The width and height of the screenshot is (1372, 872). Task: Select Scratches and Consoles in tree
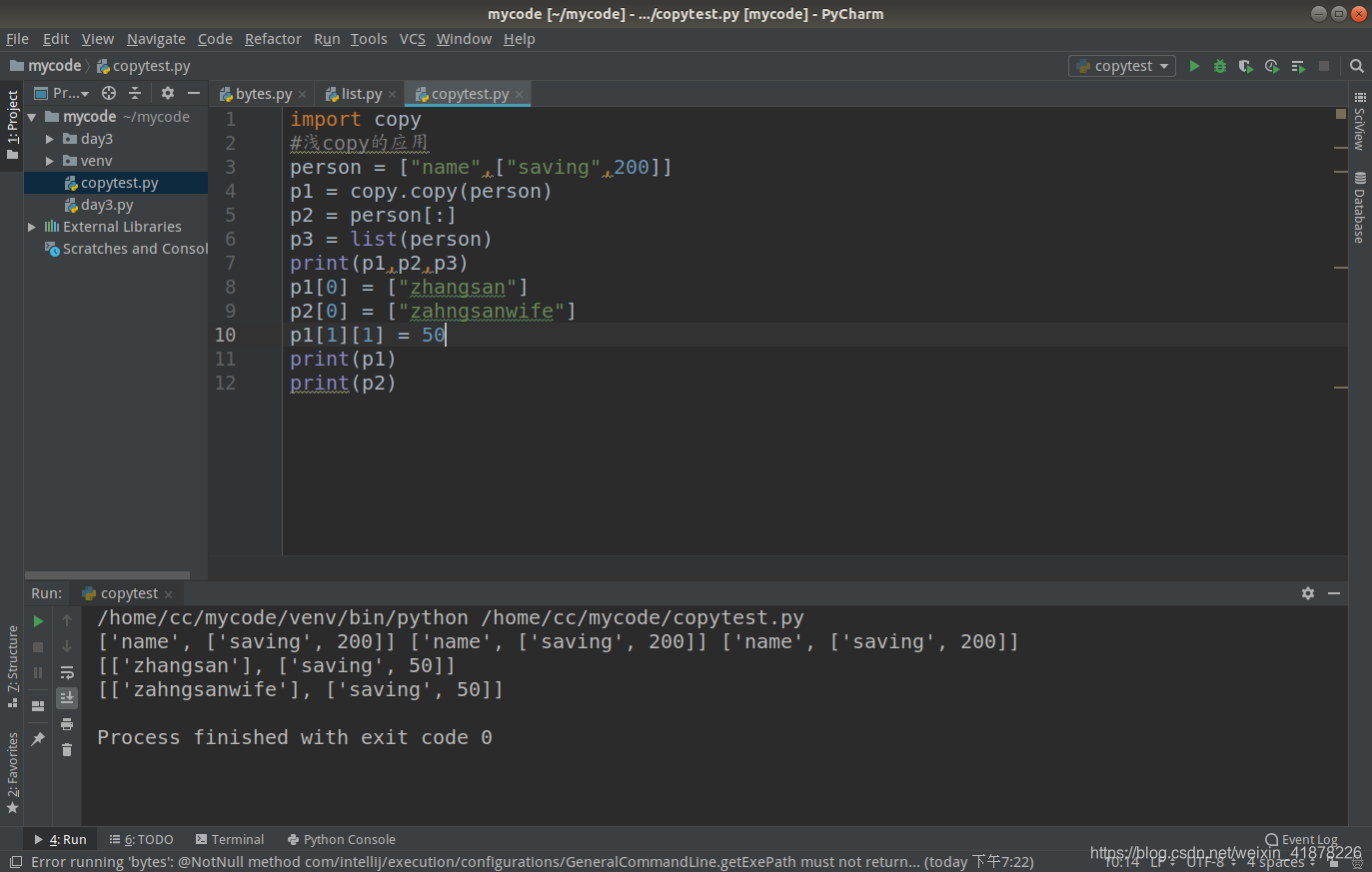127,249
